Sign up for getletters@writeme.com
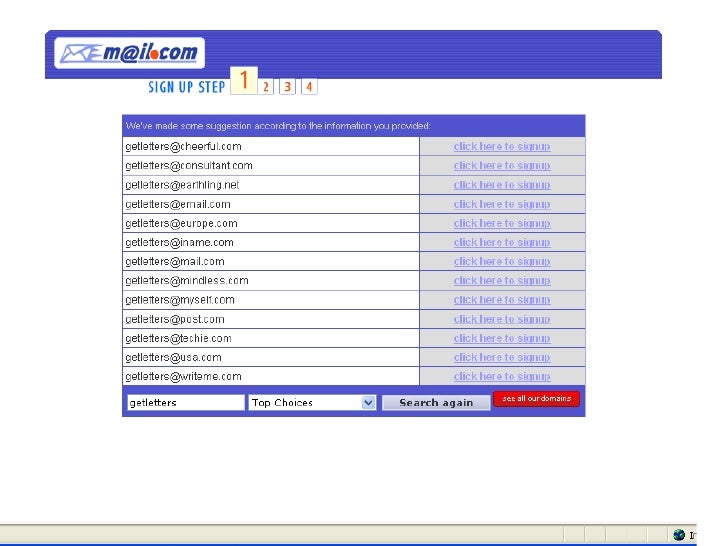728x546 pixels. click(x=502, y=376)
